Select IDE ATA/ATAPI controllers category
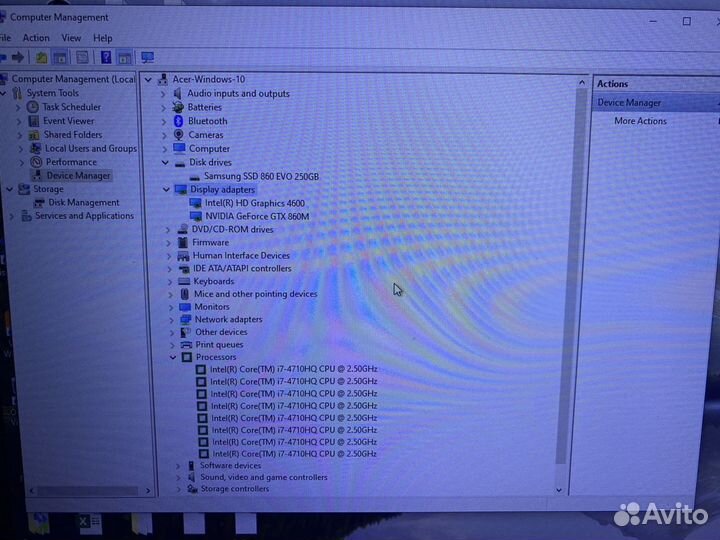The width and height of the screenshot is (720, 540). click(x=242, y=268)
